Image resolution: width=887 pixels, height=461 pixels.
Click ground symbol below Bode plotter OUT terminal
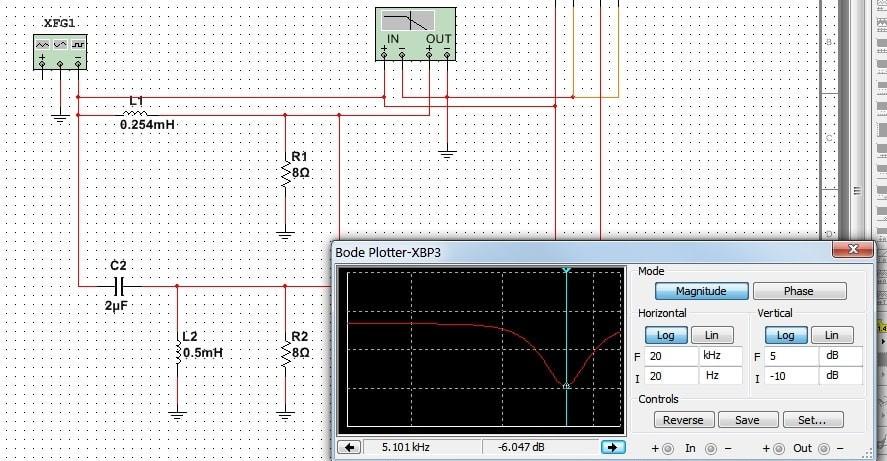[x=447, y=155]
